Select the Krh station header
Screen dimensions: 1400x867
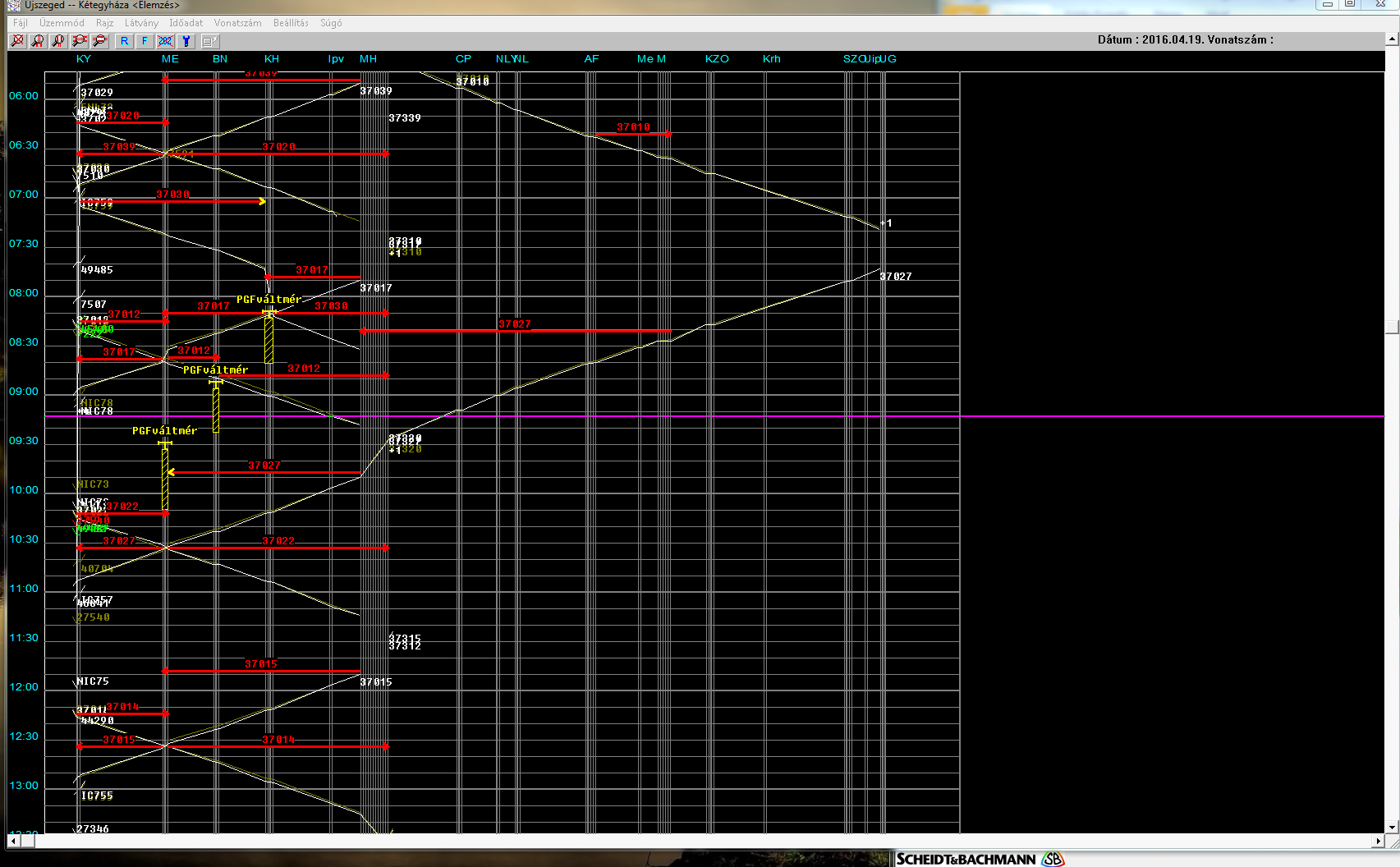coord(771,59)
